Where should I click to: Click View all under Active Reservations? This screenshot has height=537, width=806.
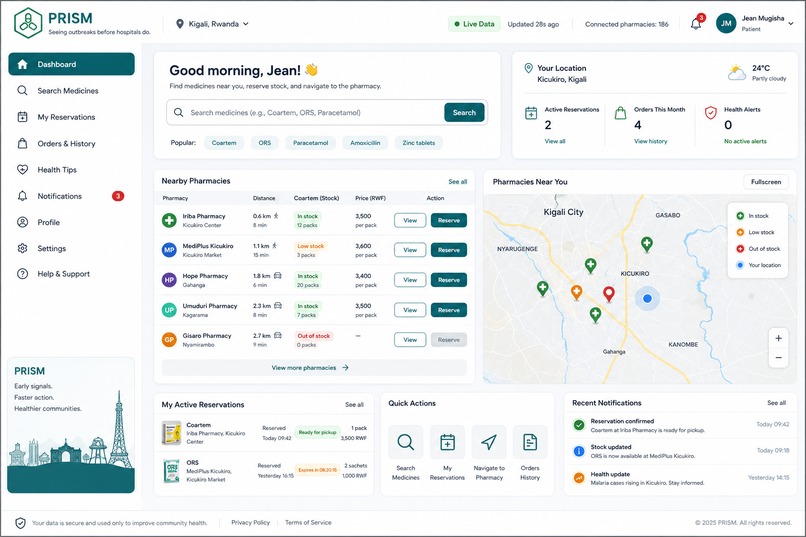coord(555,141)
